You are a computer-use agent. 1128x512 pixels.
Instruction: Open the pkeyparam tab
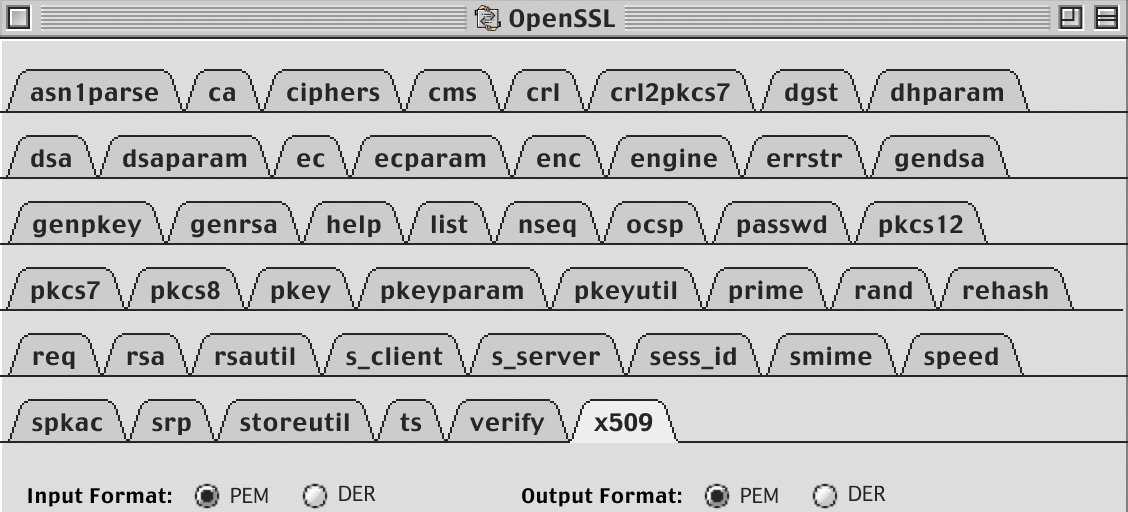tap(452, 290)
